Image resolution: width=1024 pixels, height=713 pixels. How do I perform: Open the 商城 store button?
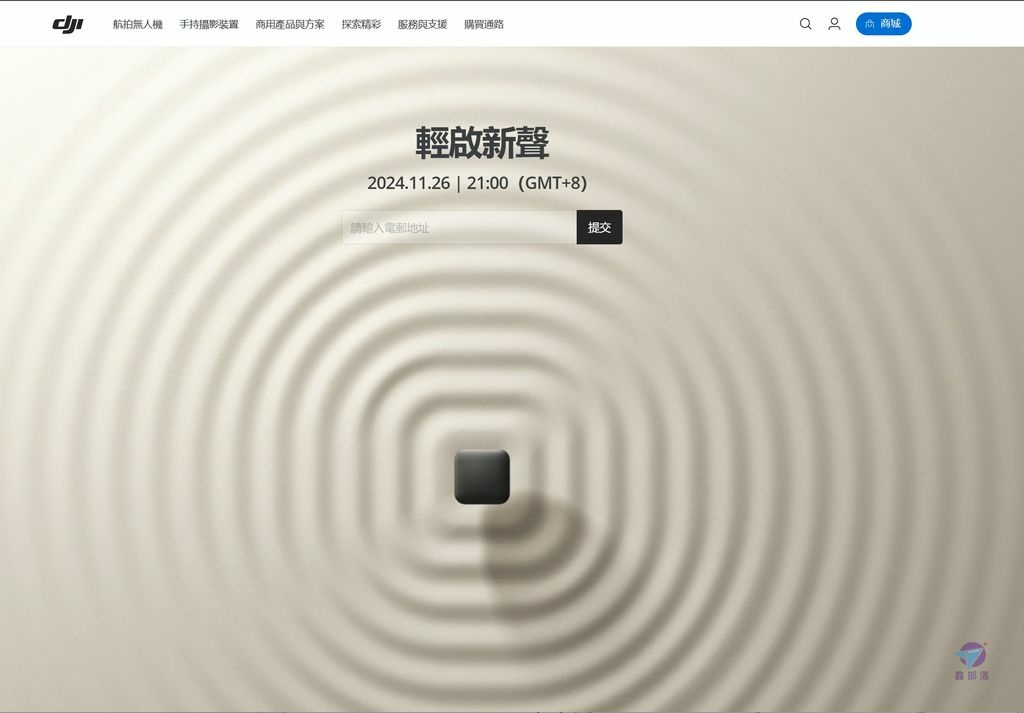pos(884,24)
